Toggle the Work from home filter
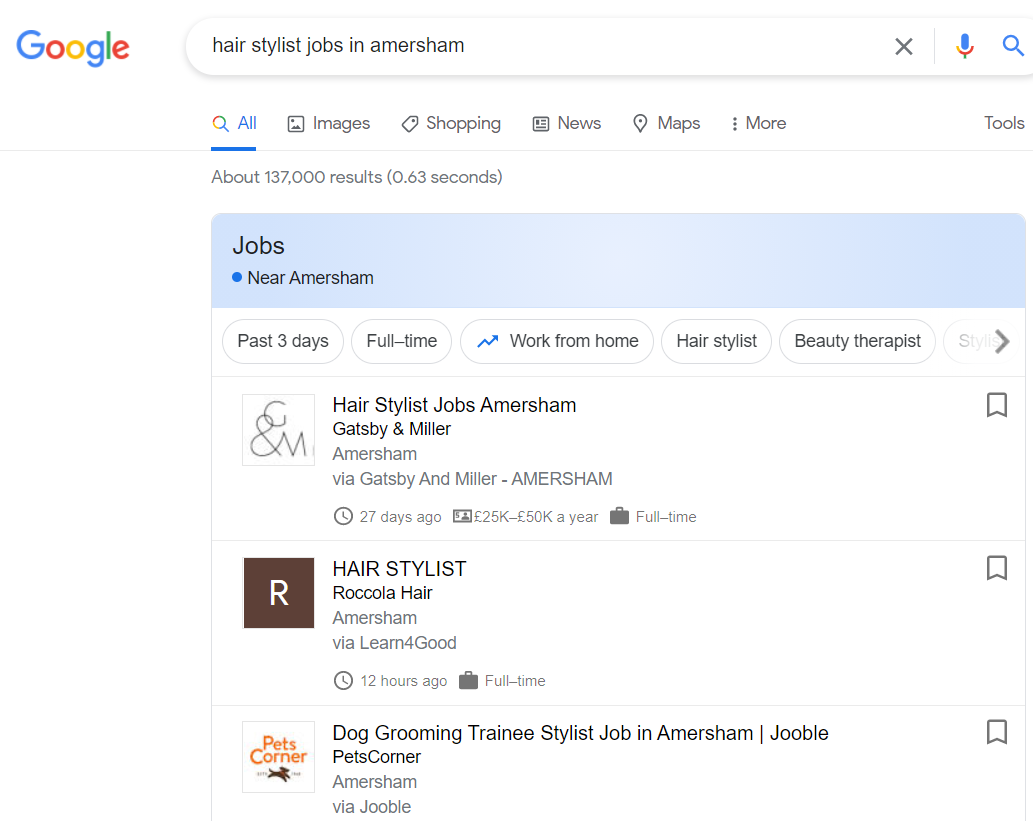This screenshot has width=1033, height=821. pos(557,341)
